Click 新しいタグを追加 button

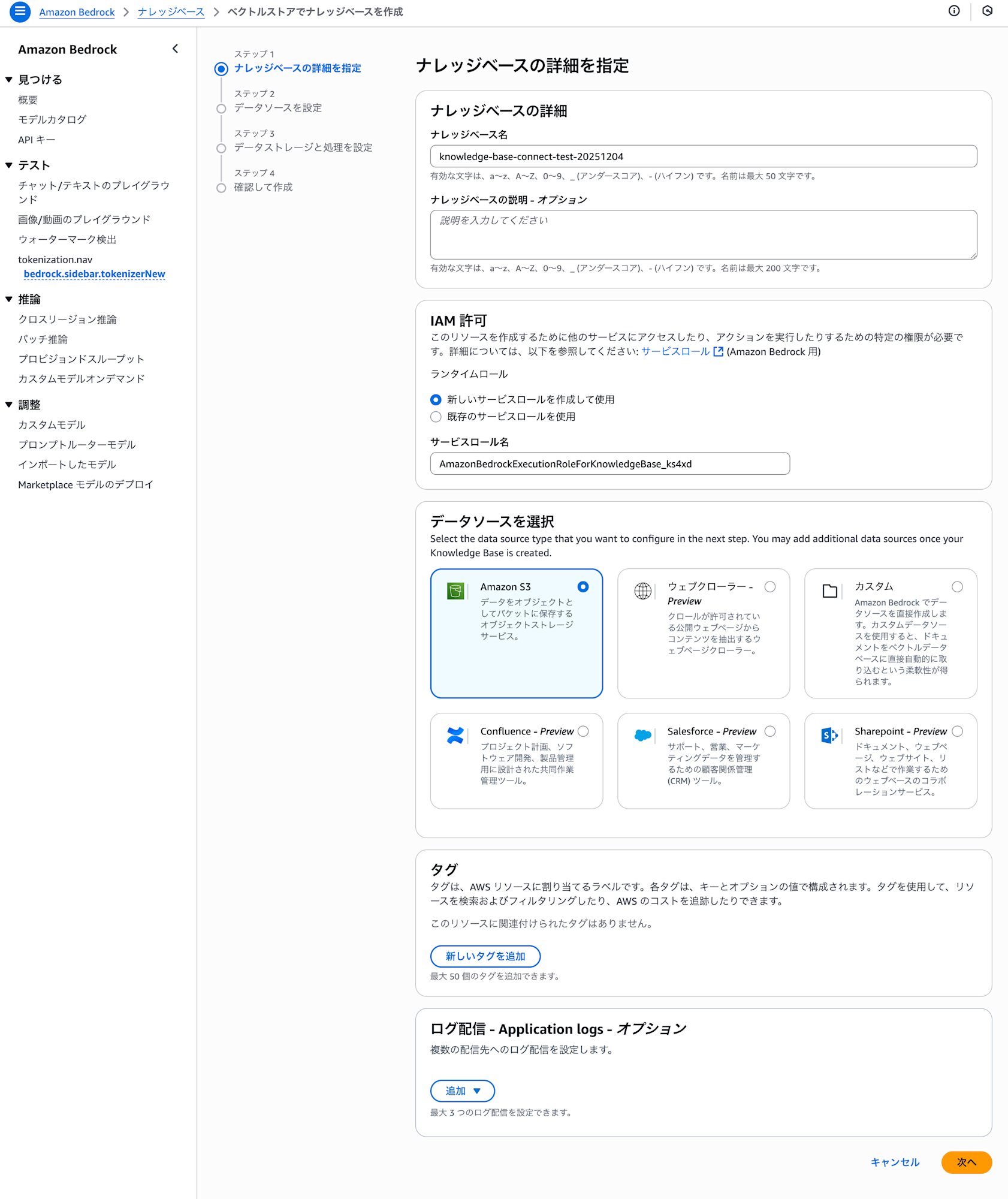point(485,956)
